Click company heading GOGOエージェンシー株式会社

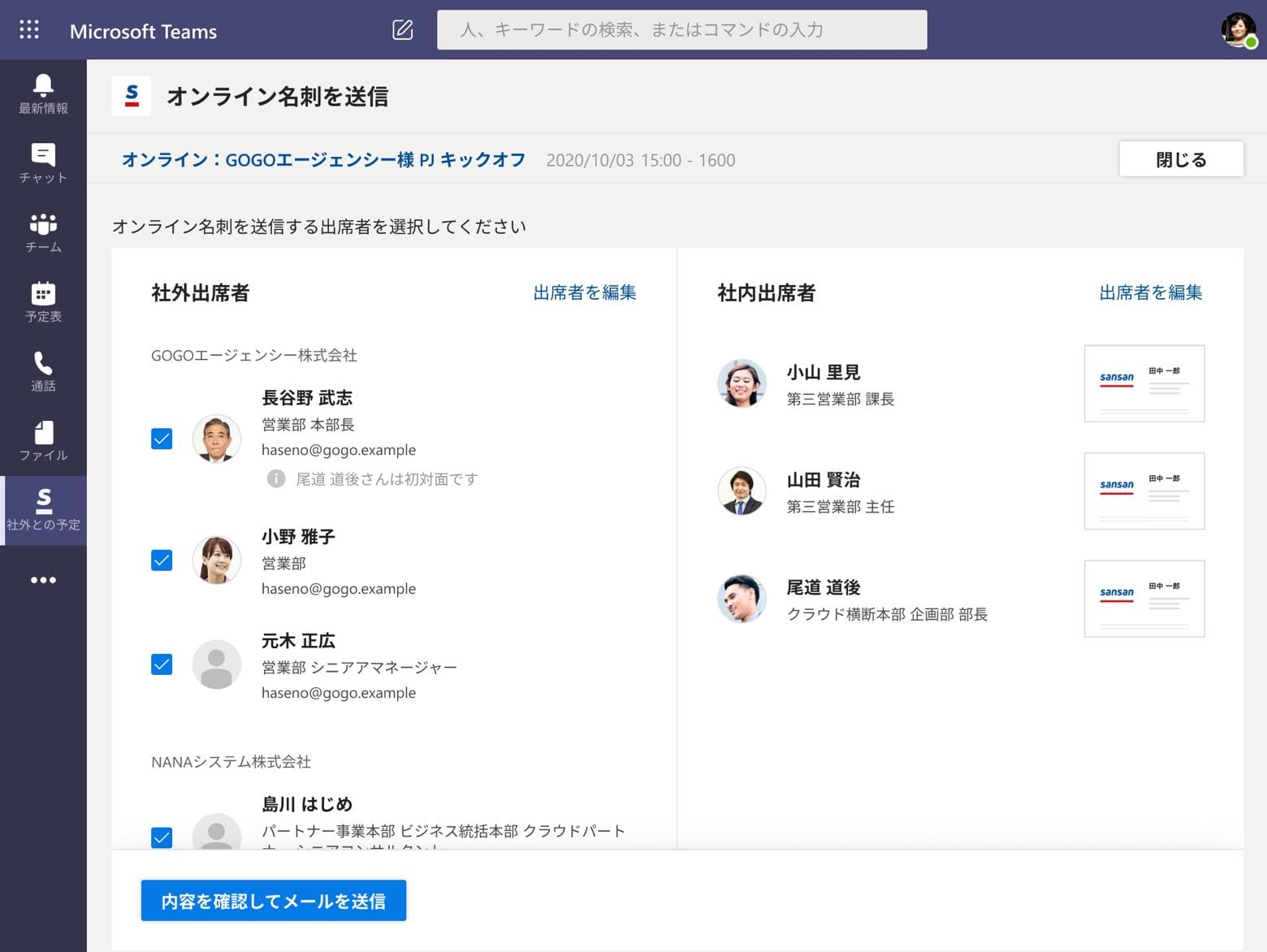(x=254, y=355)
